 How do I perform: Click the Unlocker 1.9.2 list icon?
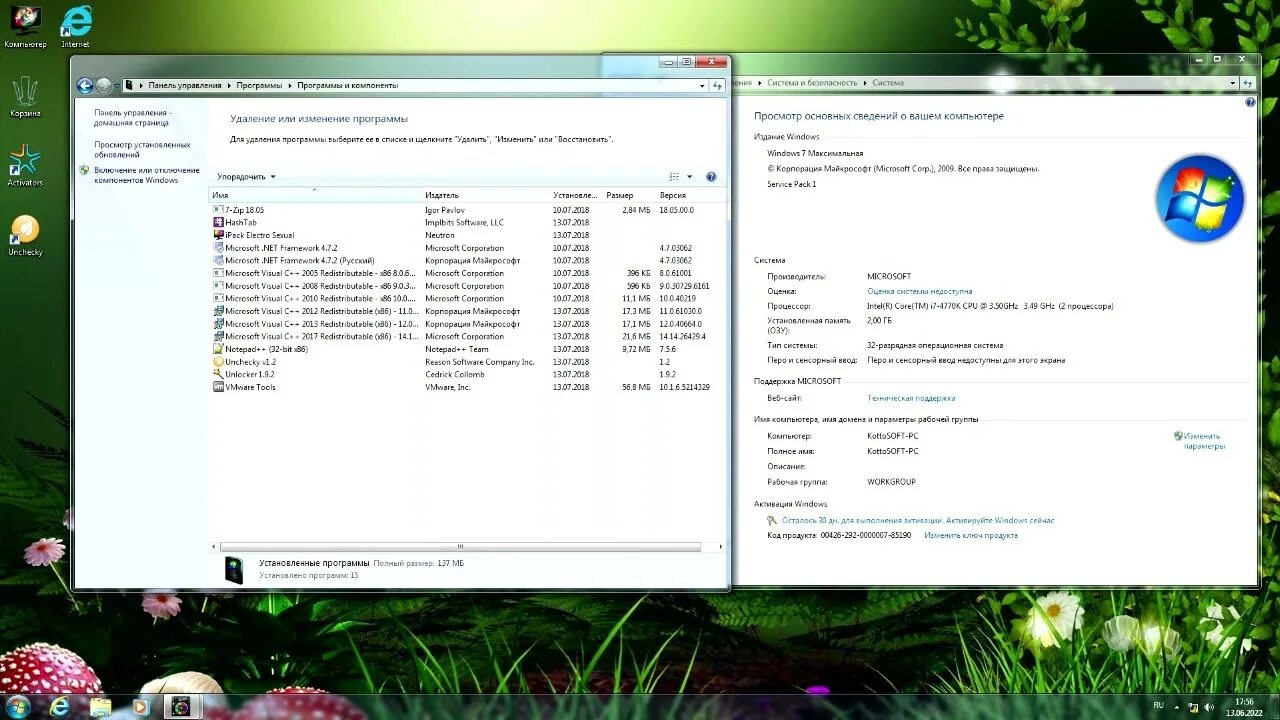pos(218,374)
